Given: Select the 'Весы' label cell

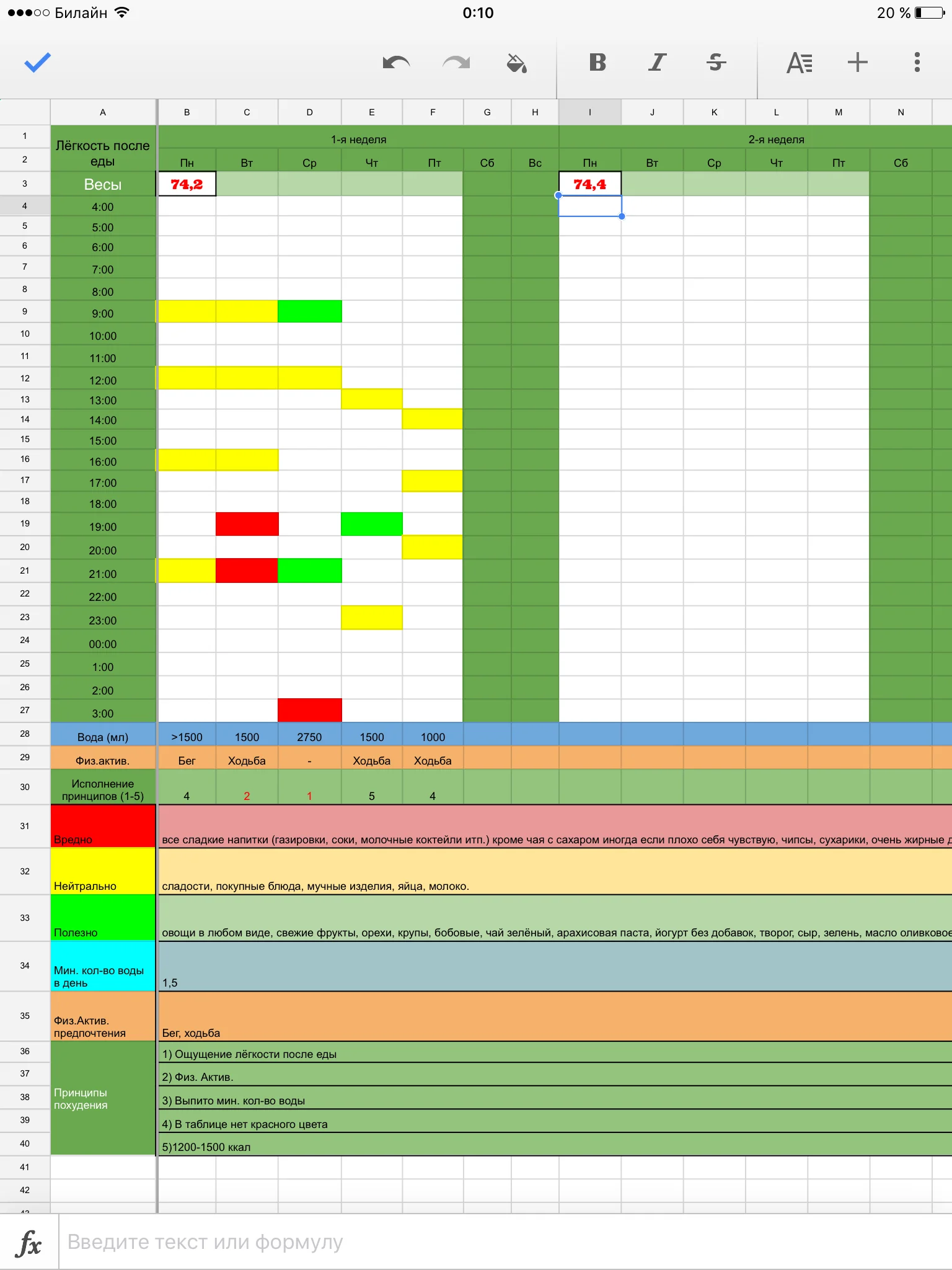Looking at the screenshot, I should pyautogui.click(x=103, y=184).
